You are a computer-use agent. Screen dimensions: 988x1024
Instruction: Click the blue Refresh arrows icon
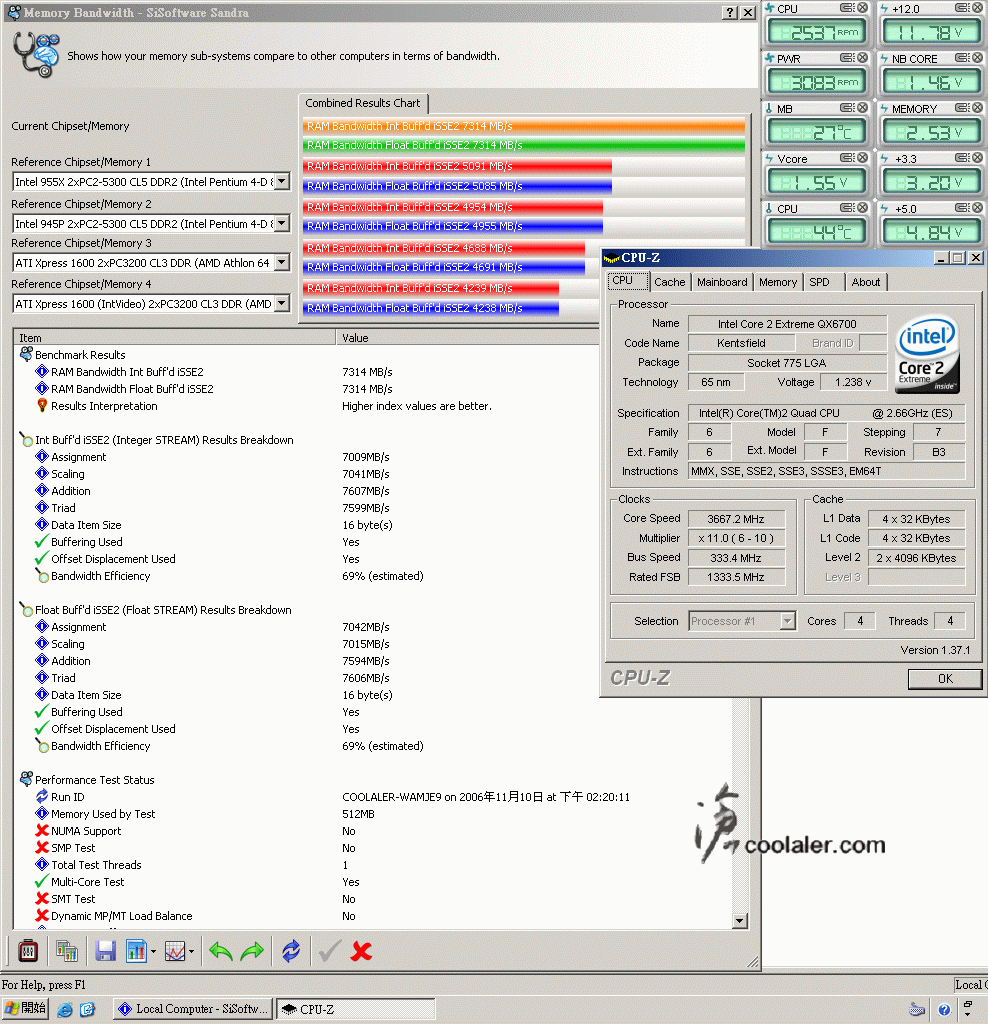tap(290, 951)
